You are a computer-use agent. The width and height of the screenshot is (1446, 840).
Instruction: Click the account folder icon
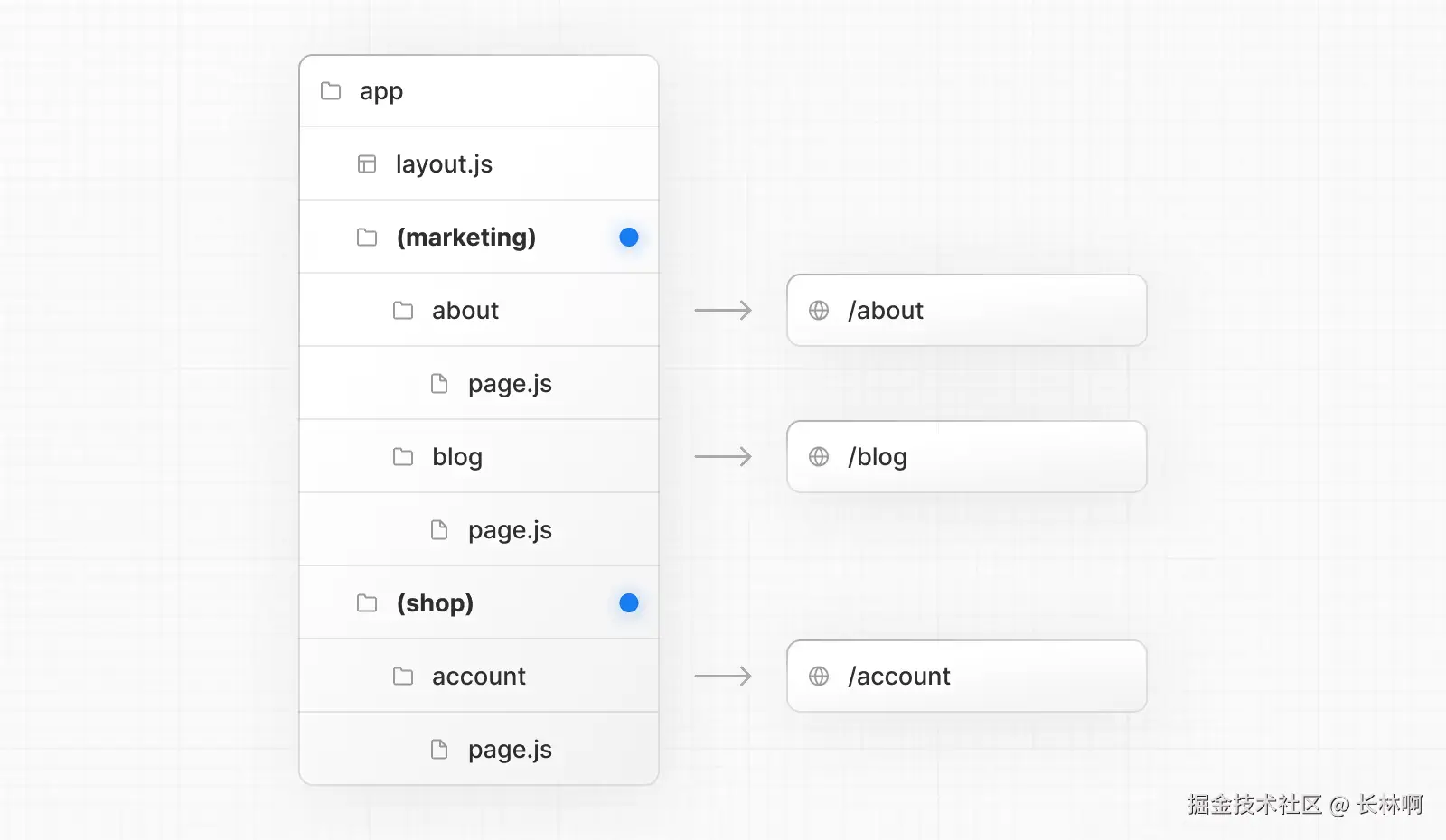tap(403, 677)
